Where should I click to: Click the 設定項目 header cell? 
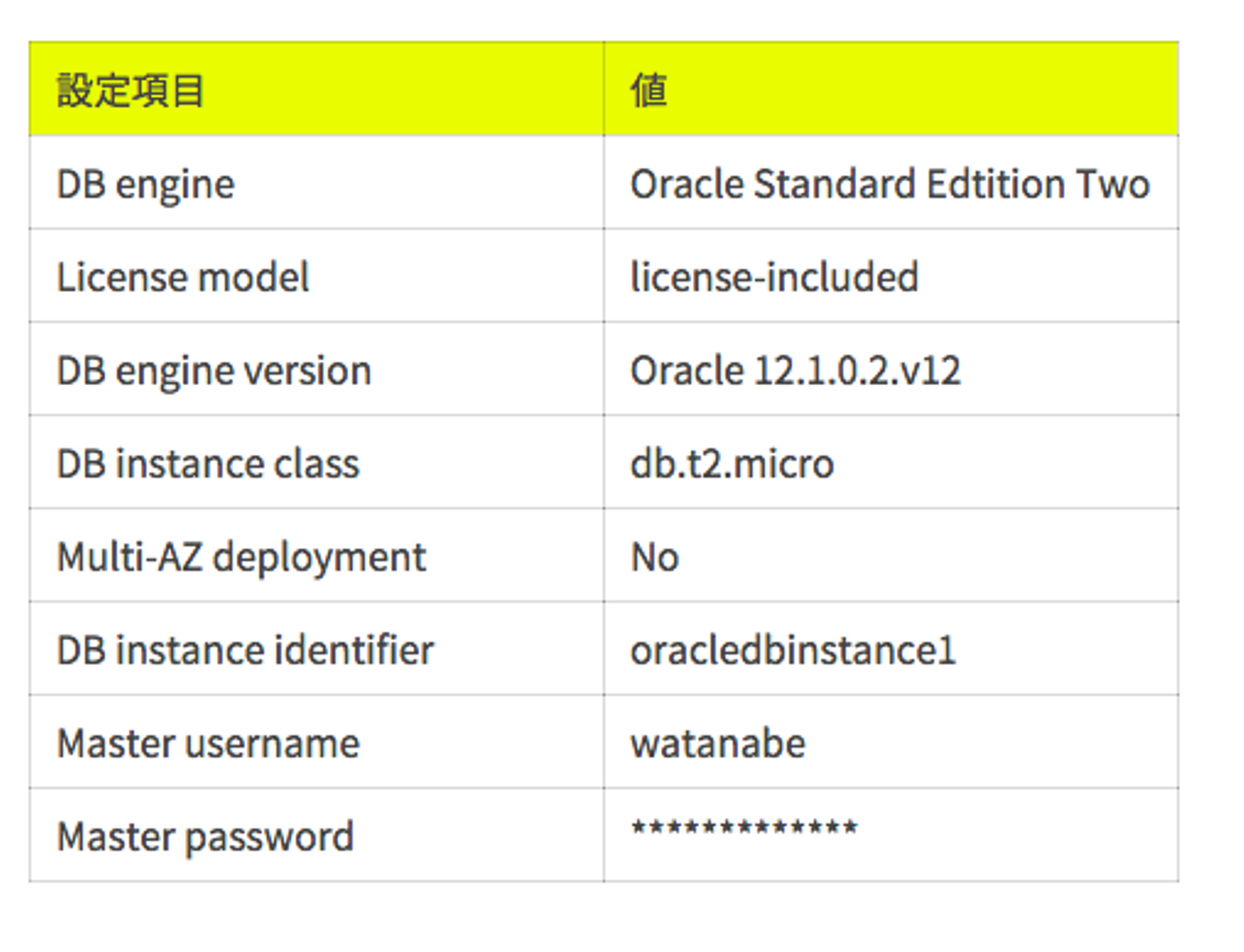coord(130,91)
